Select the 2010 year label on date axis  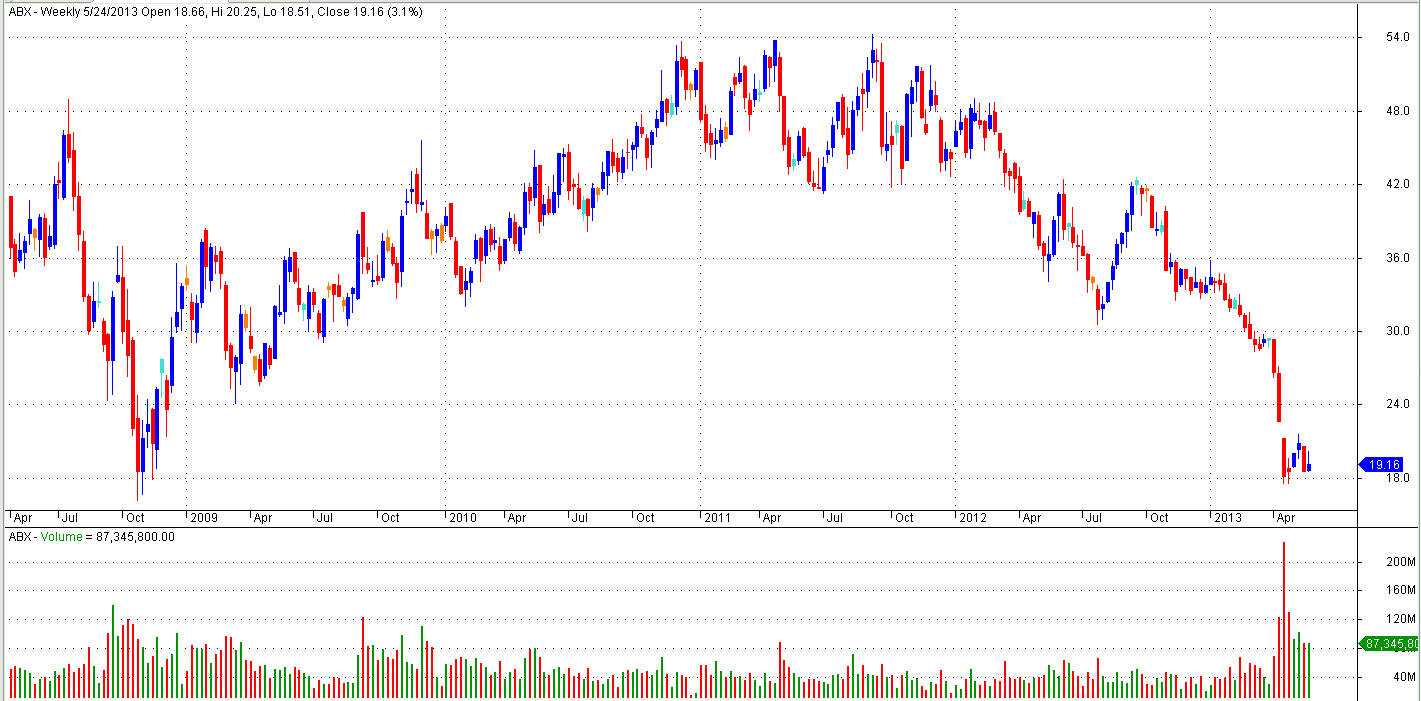point(462,518)
